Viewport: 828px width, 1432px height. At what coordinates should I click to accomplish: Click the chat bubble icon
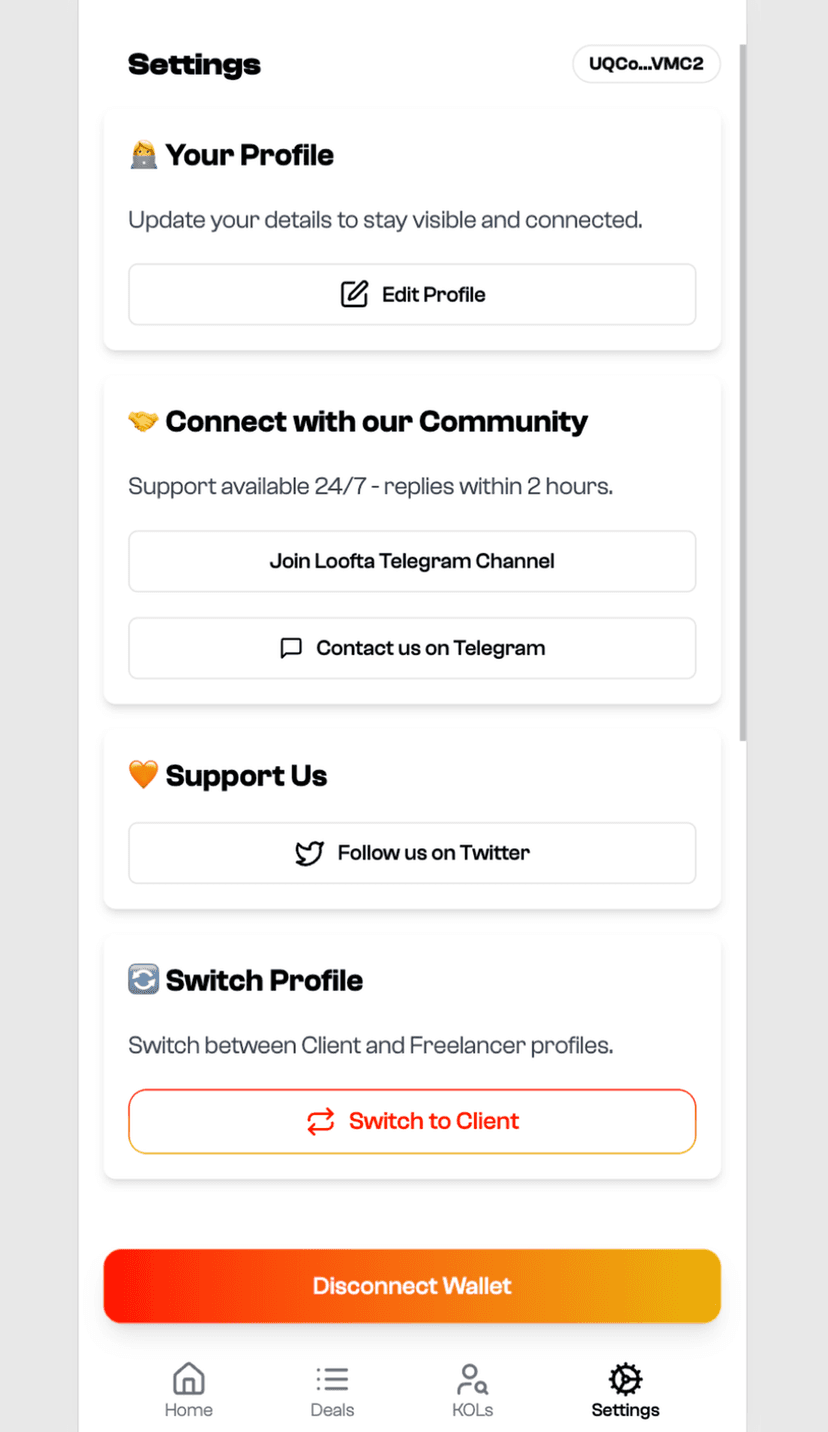pyautogui.click(x=291, y=648)
